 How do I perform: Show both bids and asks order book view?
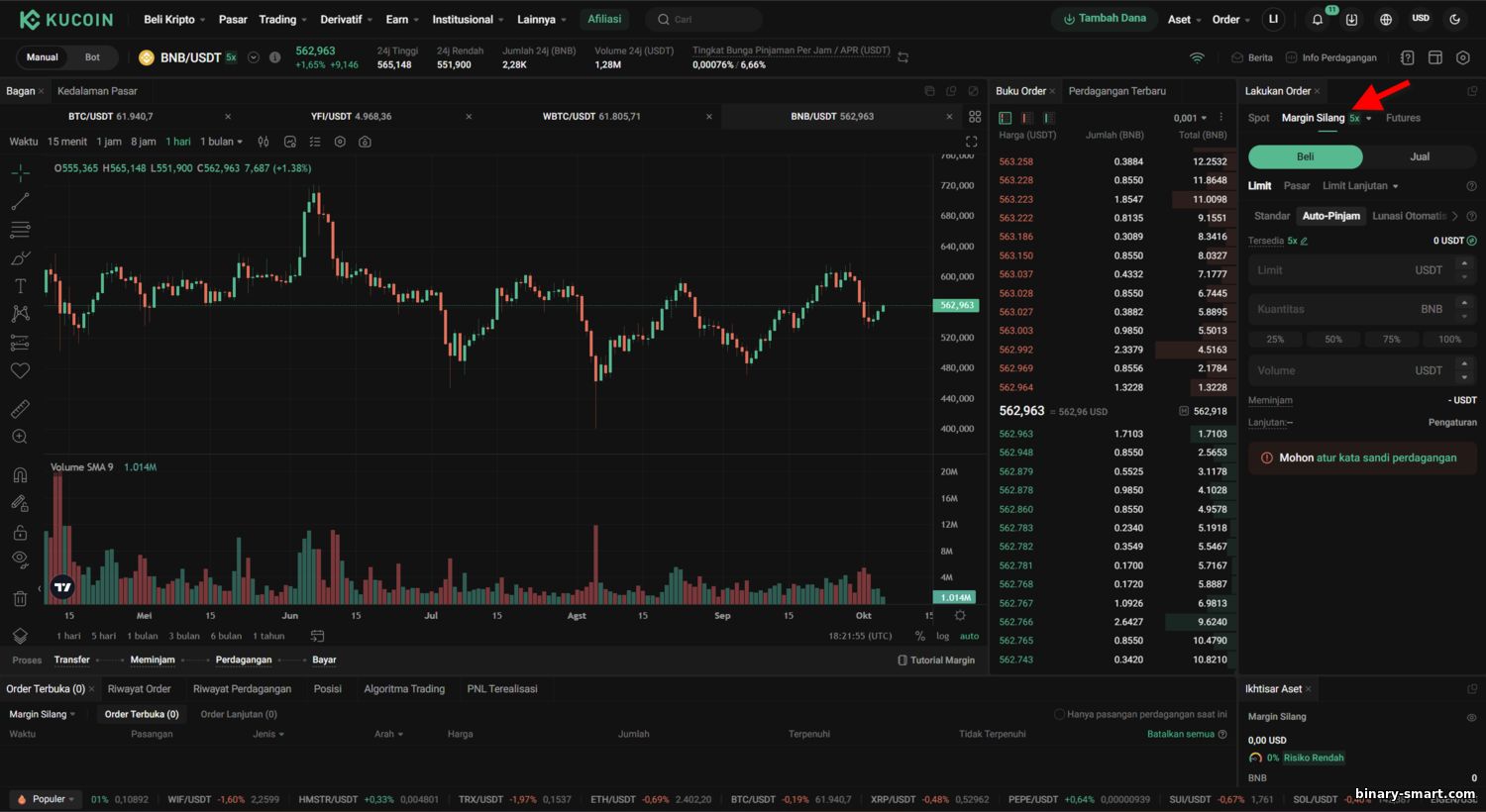pyautogui.click(x=1006, y=118)
